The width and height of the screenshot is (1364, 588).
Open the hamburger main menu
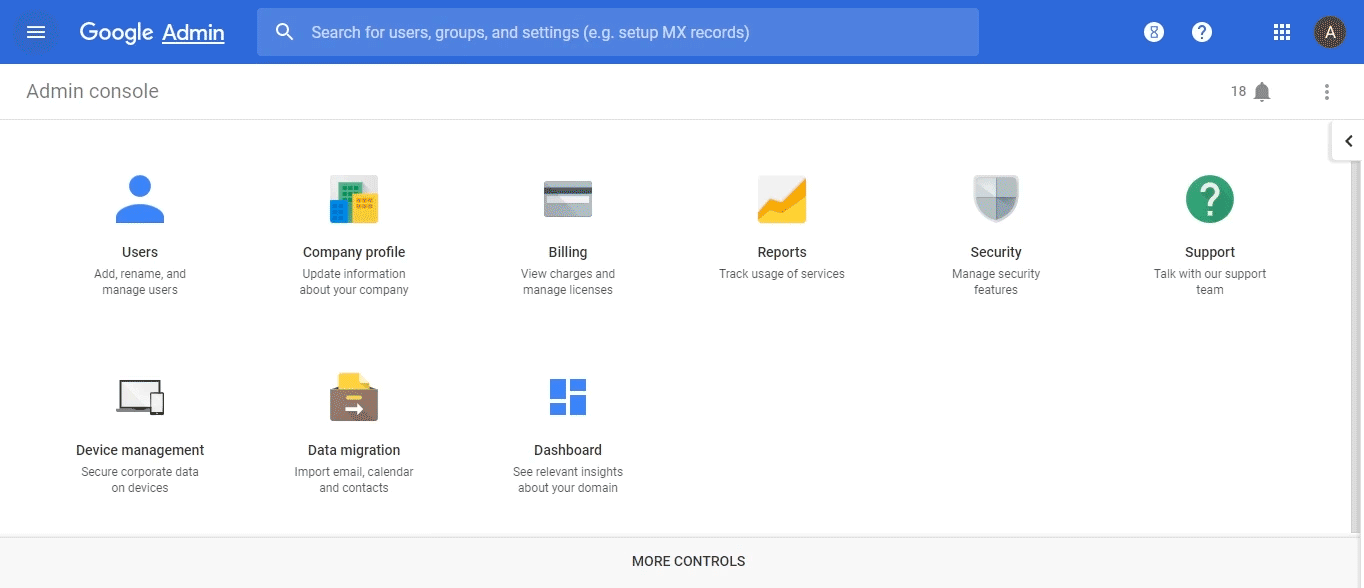36,32
